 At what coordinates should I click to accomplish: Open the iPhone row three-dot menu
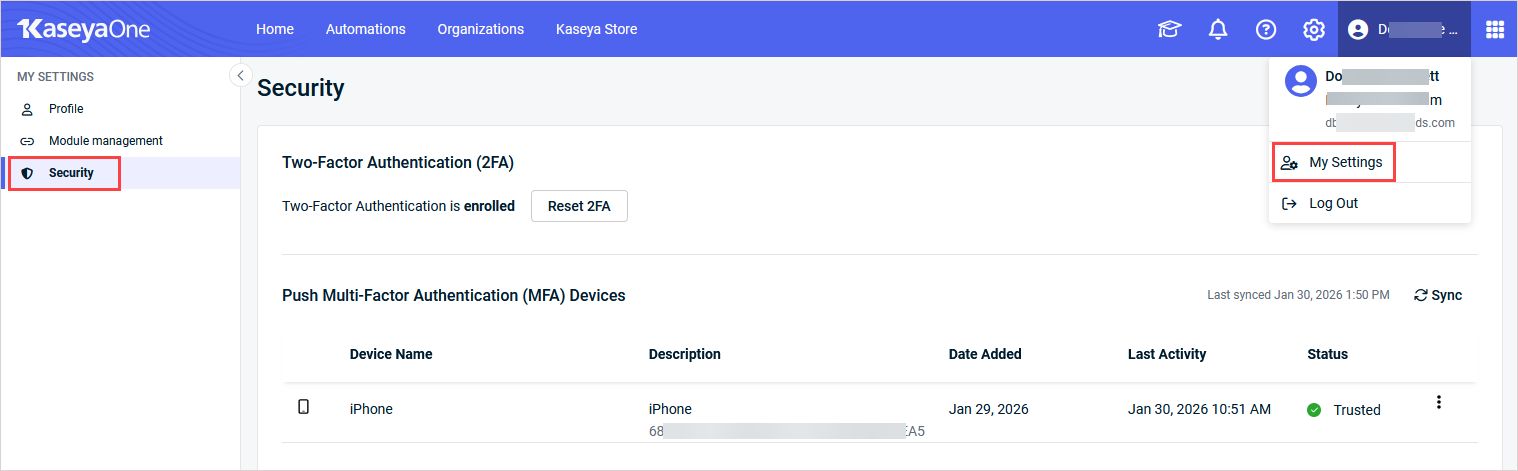click(x=1439, y=402)
